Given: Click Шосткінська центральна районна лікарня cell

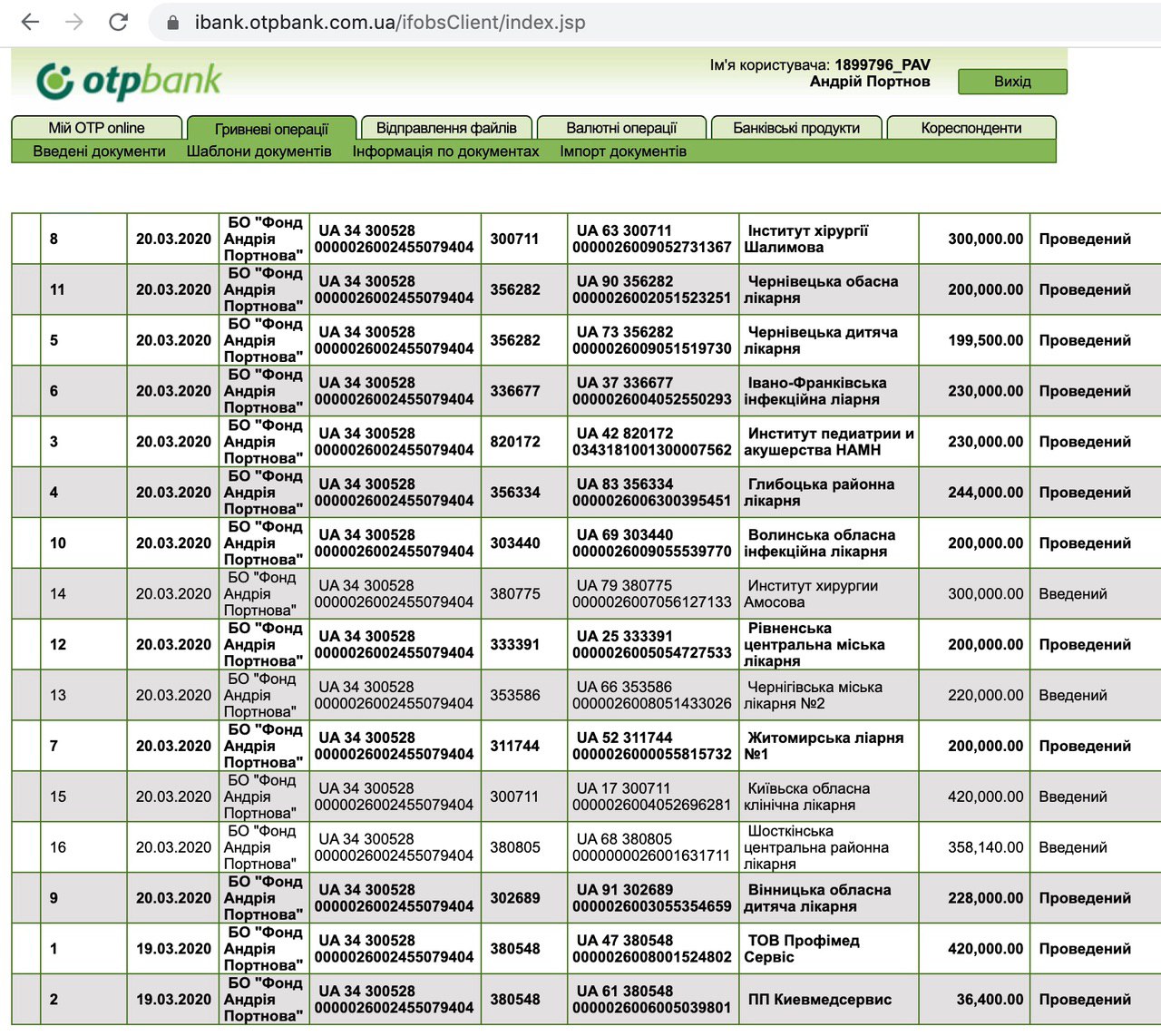Looking at the screenshot, I should point(829,848).
